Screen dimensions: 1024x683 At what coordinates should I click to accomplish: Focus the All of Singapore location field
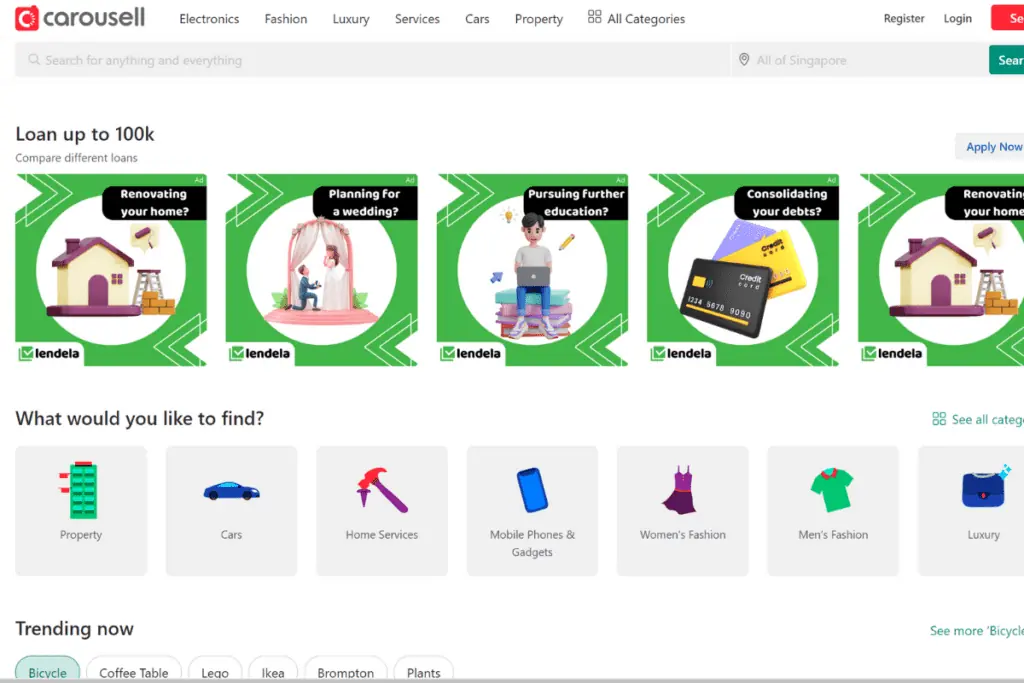click(860, 60)
